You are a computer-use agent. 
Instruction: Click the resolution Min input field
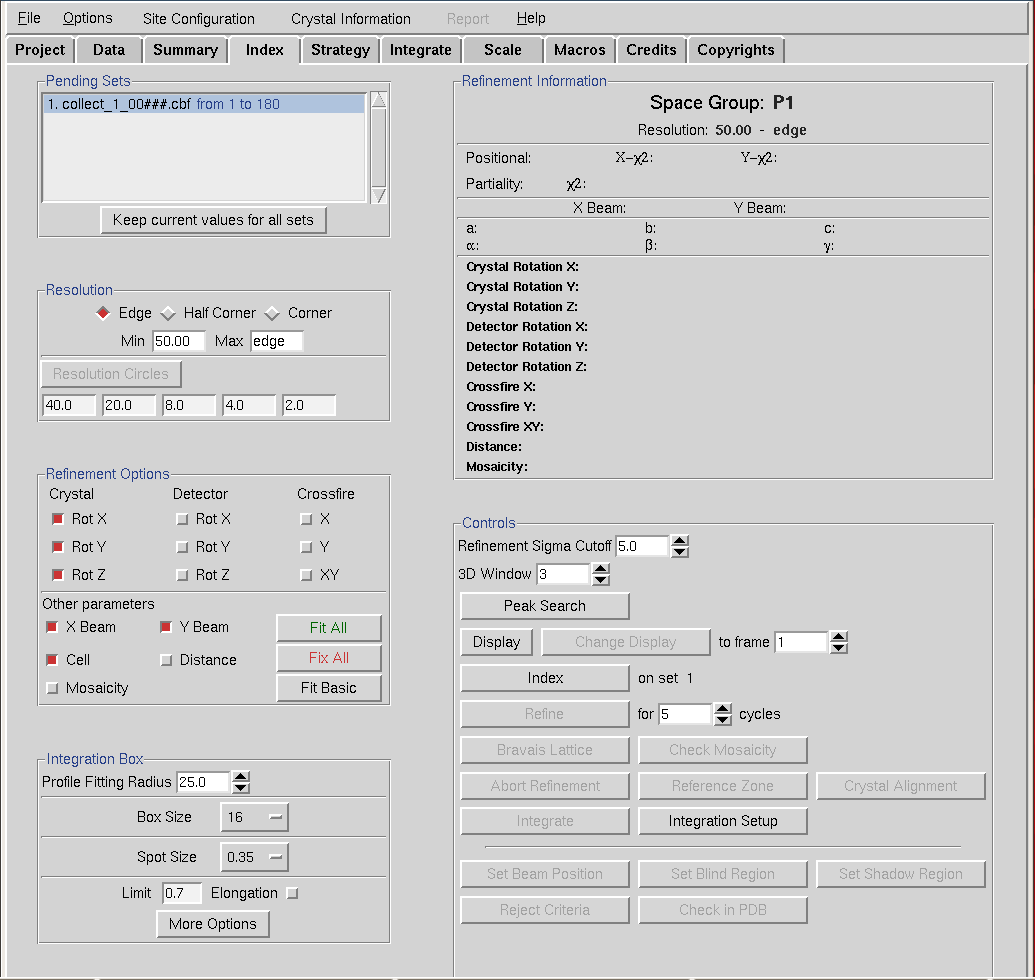pyautogui.click(x=178, y=341)
